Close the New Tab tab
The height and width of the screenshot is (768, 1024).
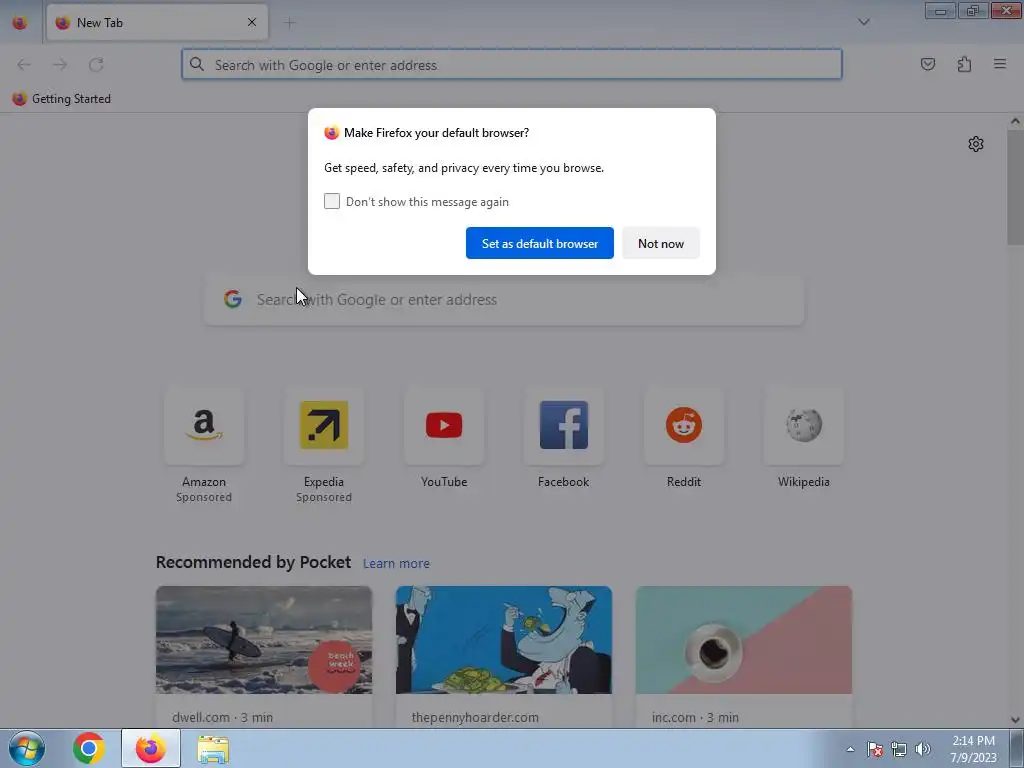click(252, 22)
